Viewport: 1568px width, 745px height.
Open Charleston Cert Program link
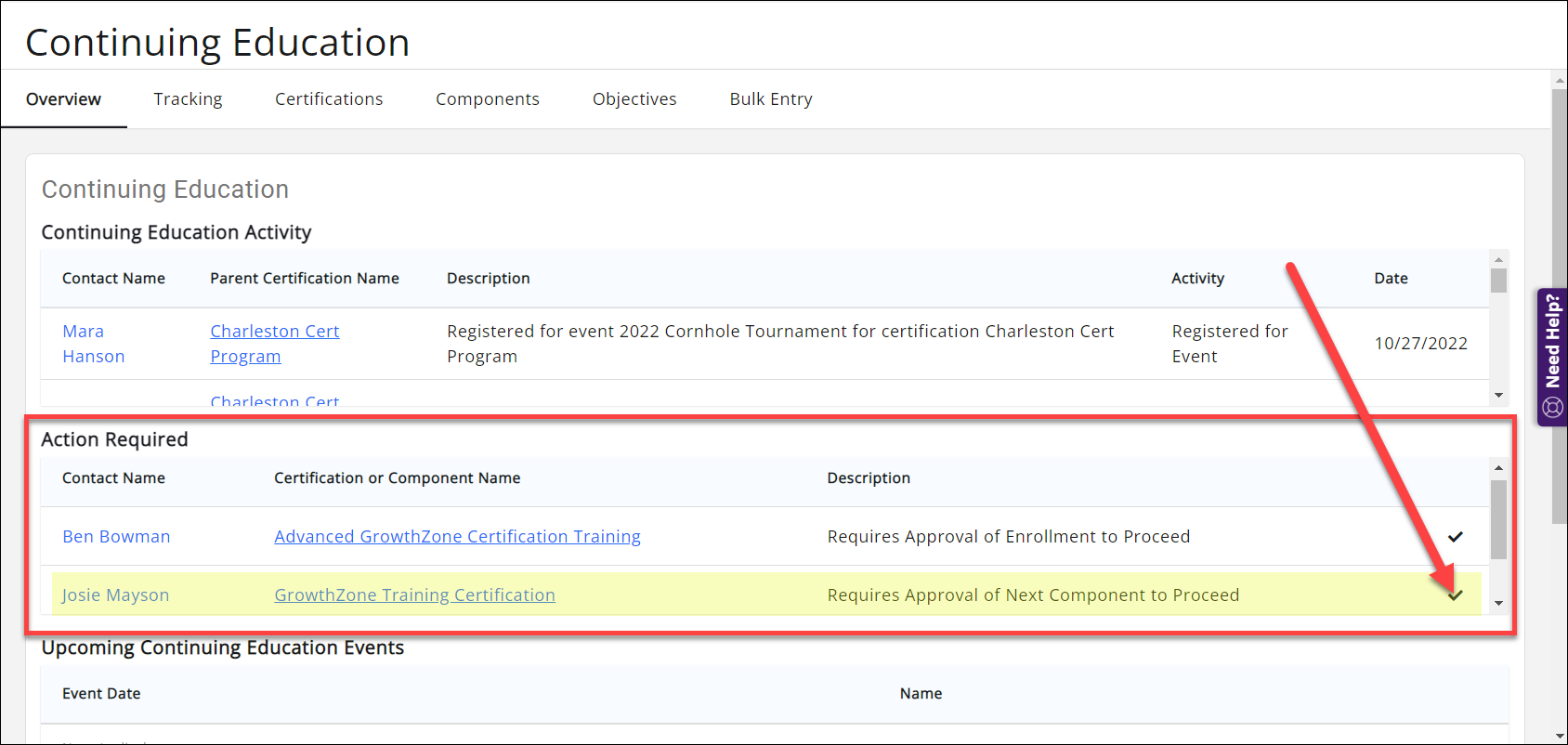tap(274, 344)
